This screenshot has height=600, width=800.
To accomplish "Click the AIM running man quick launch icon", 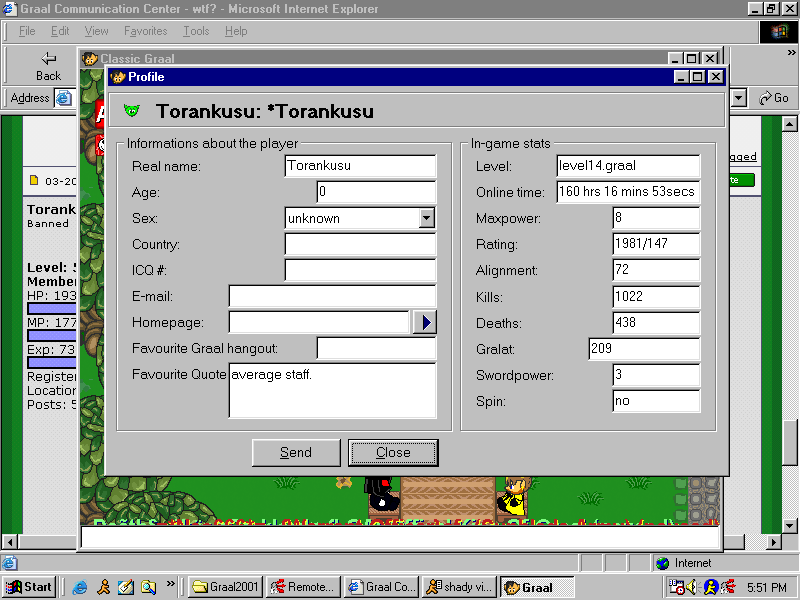I will [103, 587].
